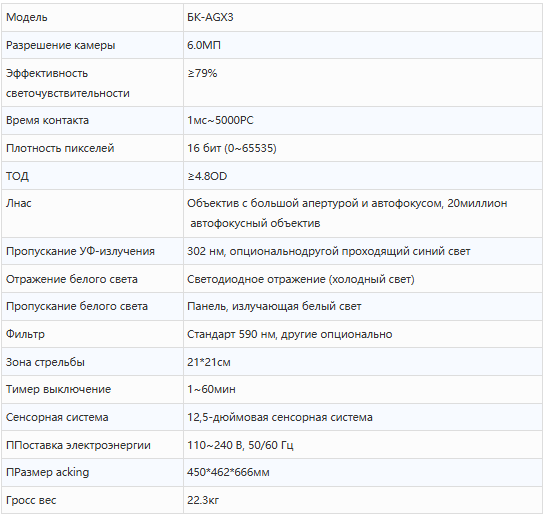
Task: Select the Стандарт 590 нм filter value
Action: click(x=290, y=334)
